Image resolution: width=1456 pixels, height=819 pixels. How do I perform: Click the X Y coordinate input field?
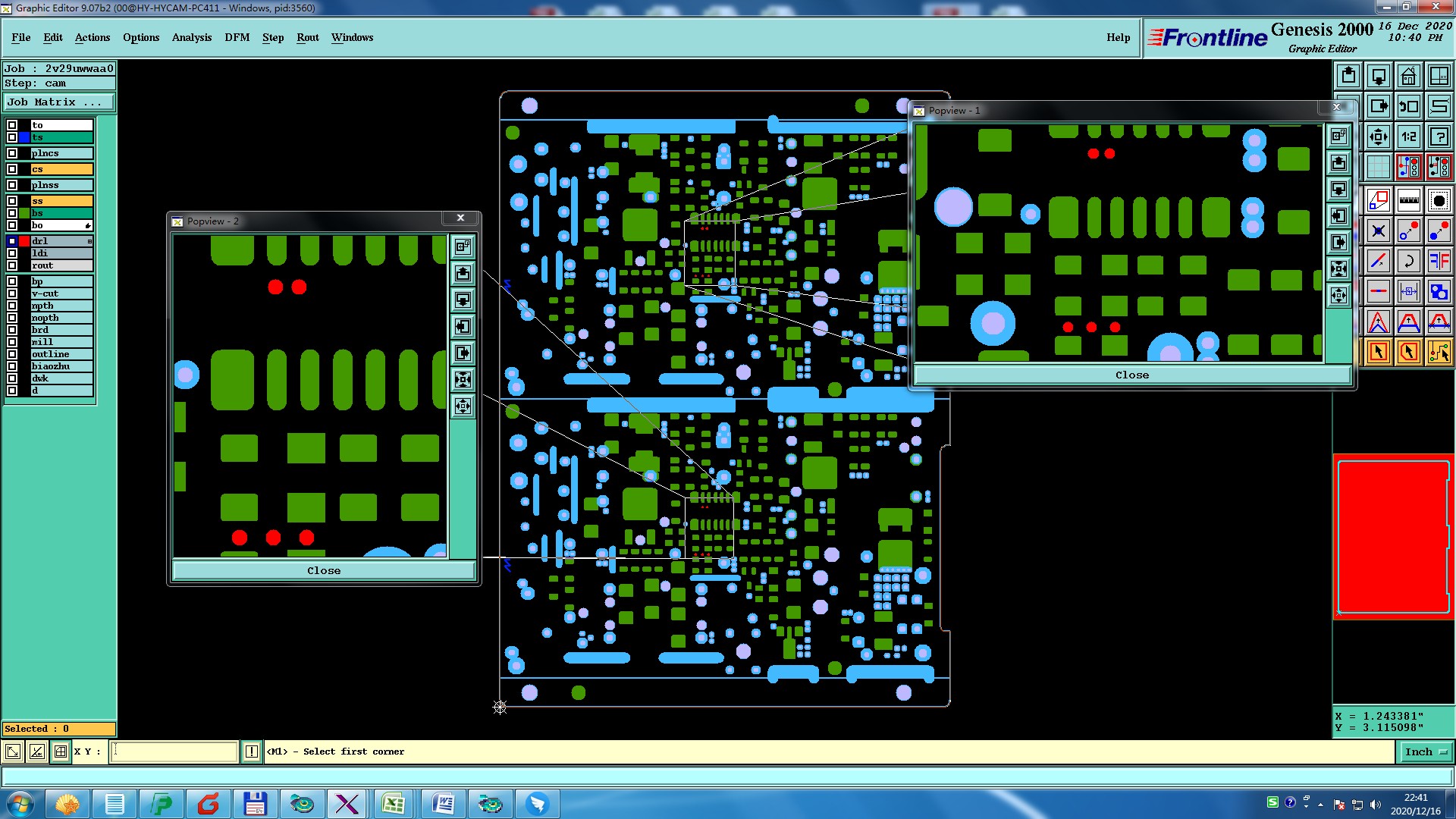click(174, 752)
